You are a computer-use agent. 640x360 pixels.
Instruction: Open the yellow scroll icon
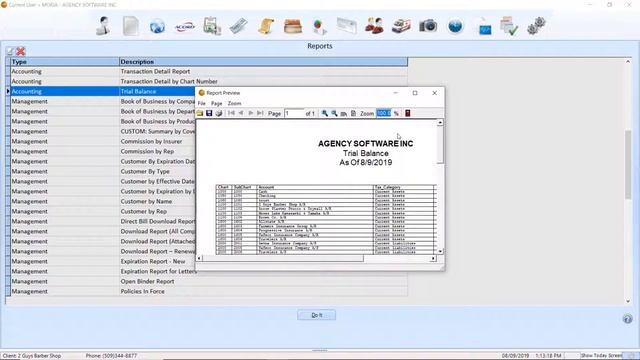(266, 27)
